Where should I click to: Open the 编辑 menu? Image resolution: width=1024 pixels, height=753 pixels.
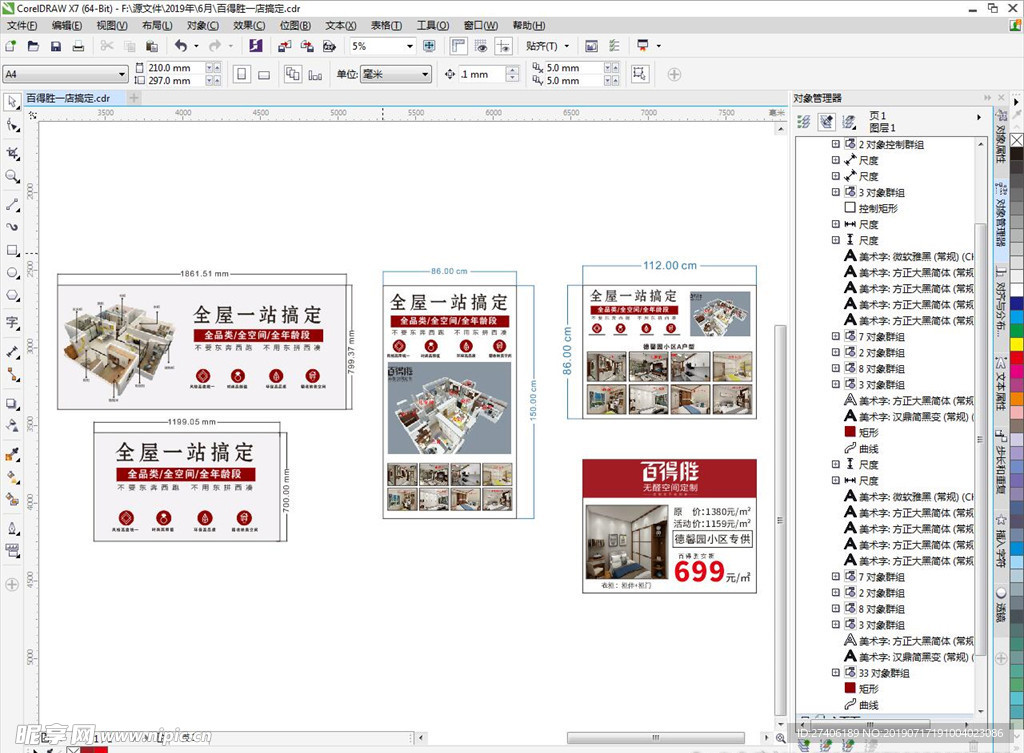pyautogui.click(x=67, y=25)
